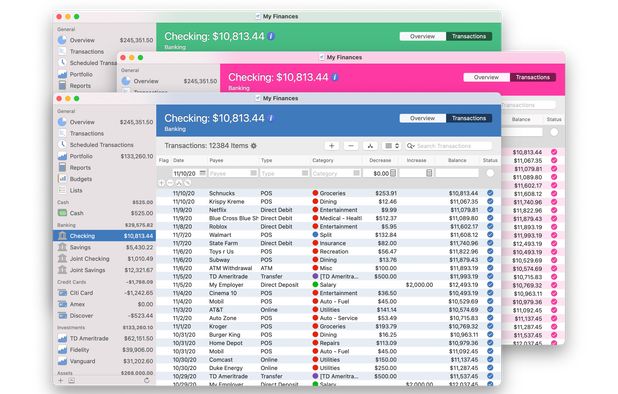This screenshot has height=394, width=618.
Task: Toggle the status circle in the new entry row
Action: (x=490, y=173)
